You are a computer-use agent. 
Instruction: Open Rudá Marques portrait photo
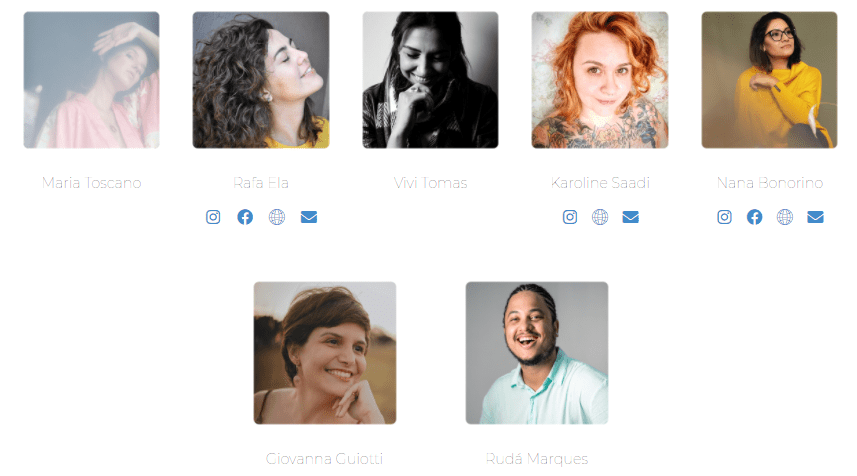pos(537,353)
